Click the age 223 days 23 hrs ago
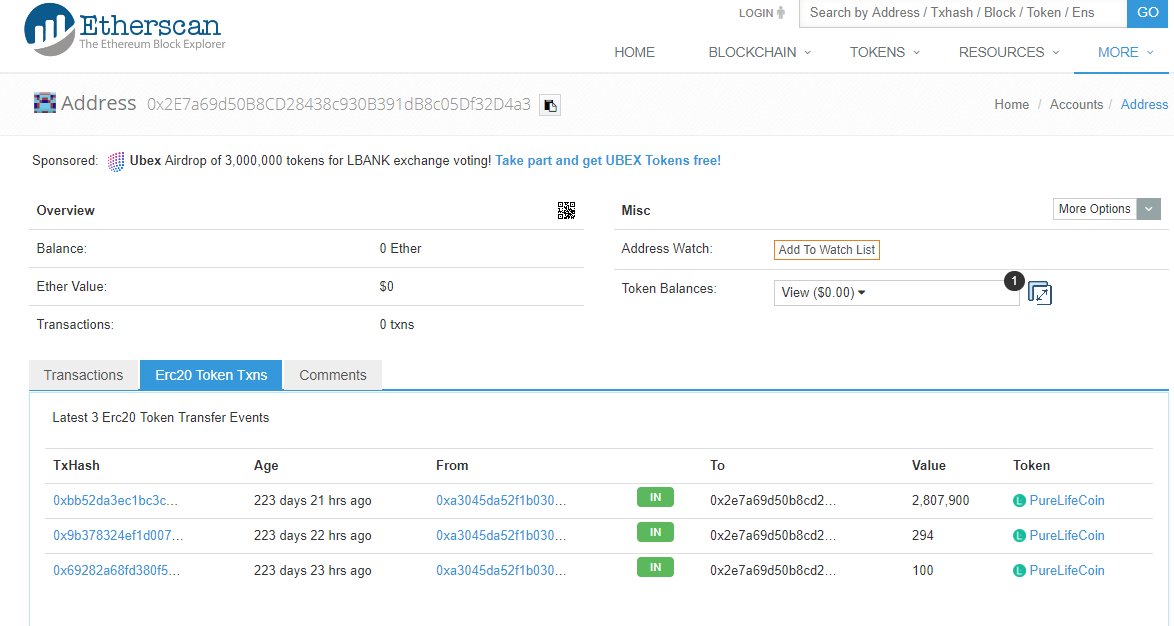The image size is (1174, 626). [312, 571]
